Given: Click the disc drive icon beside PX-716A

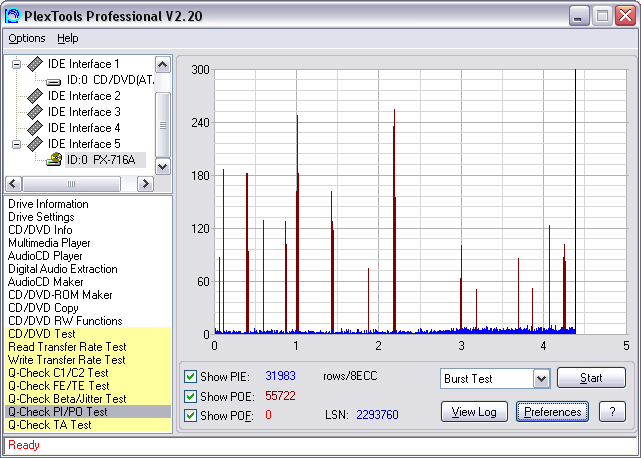Looking at the screenshot, I should pos(54,159).
